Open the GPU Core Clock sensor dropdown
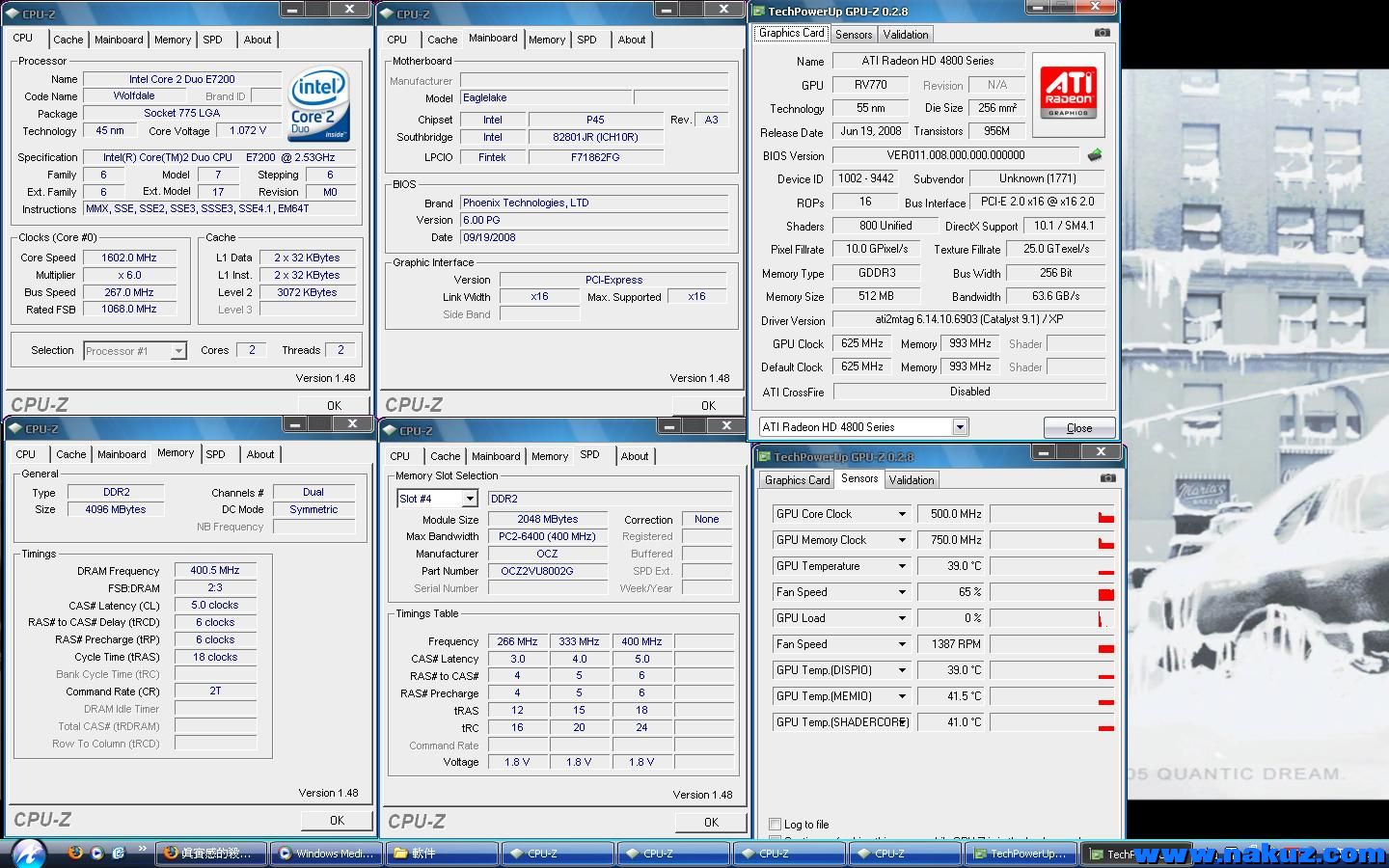Image resolution: width=1389 pixels, height=868 pixels. 902,514
